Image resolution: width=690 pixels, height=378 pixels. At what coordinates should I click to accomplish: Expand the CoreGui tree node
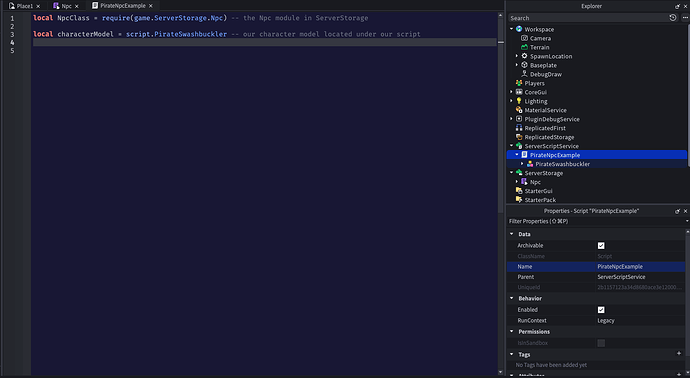pyautogui.click(x=512, y=92)
